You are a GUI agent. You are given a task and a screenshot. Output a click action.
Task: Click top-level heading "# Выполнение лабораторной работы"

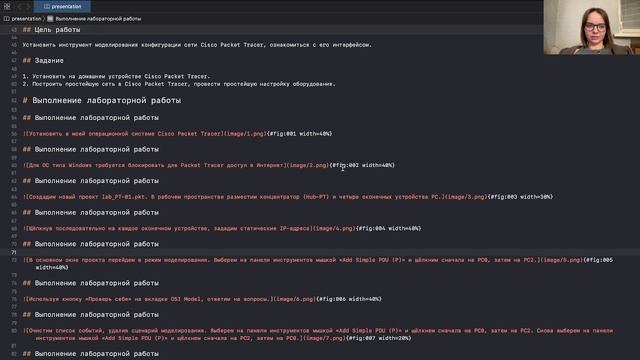tap(102, 100)
